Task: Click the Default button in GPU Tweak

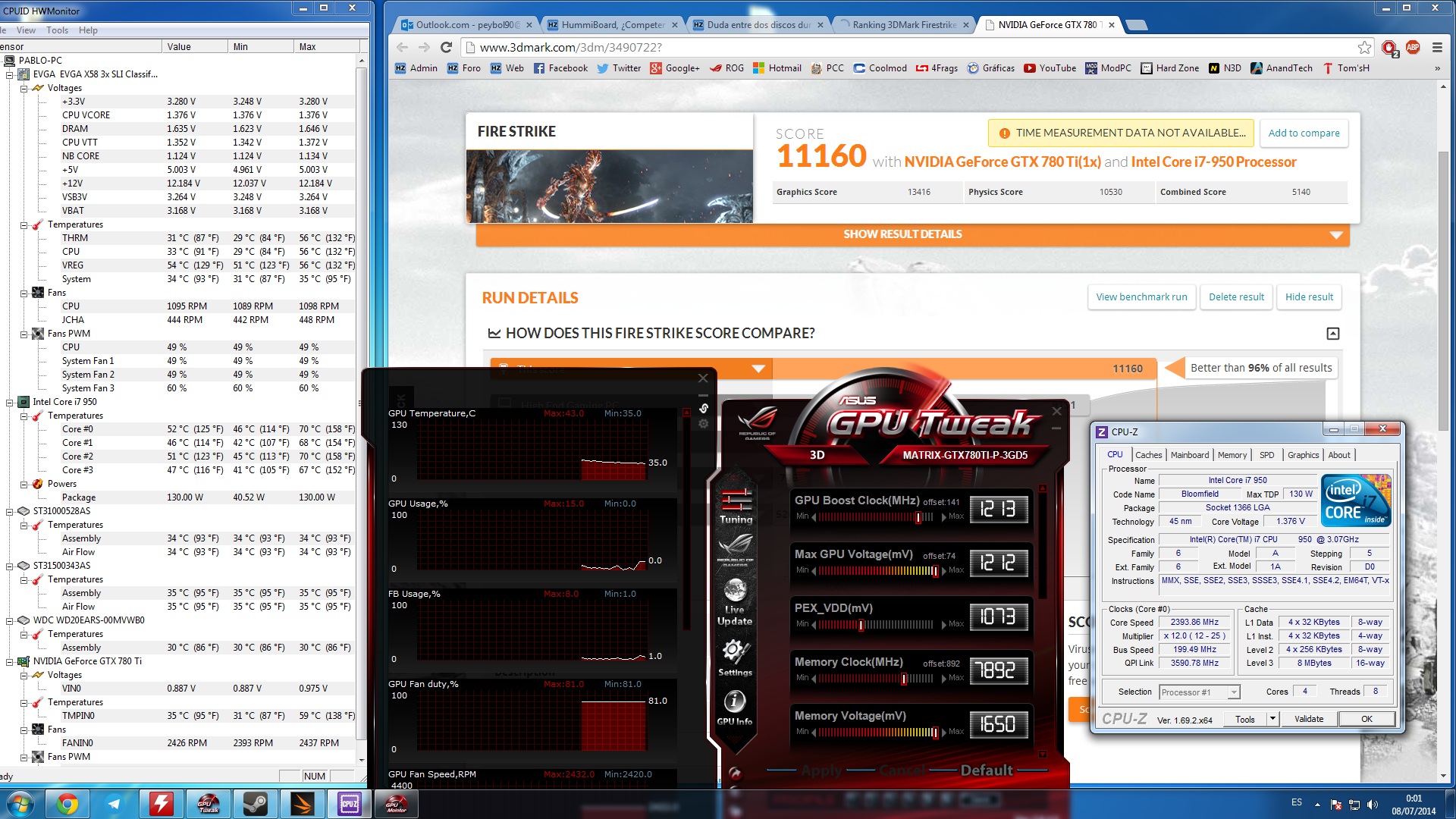Action: click(x=986, y=770)
